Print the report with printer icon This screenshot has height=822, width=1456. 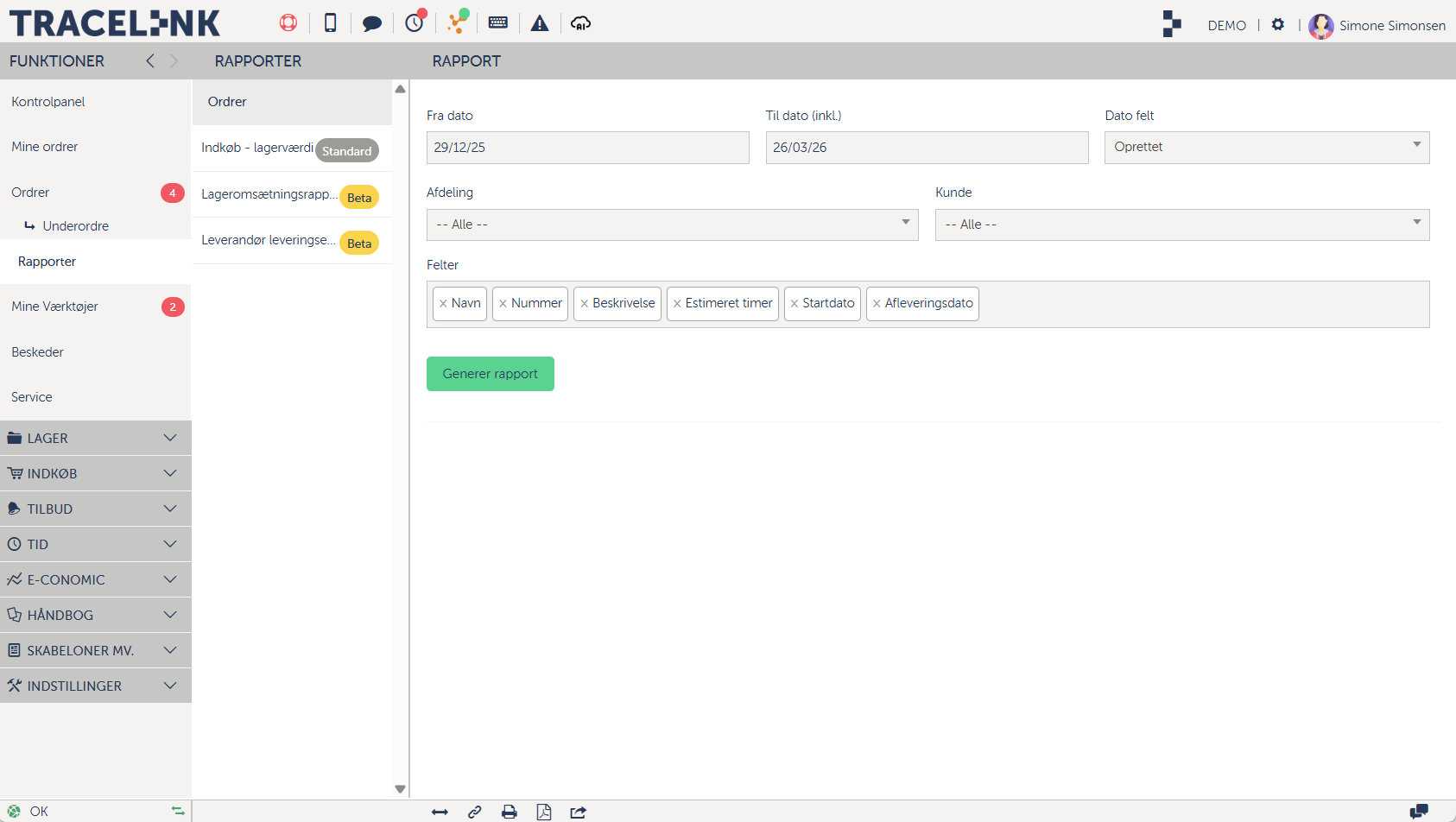[510, 812]
